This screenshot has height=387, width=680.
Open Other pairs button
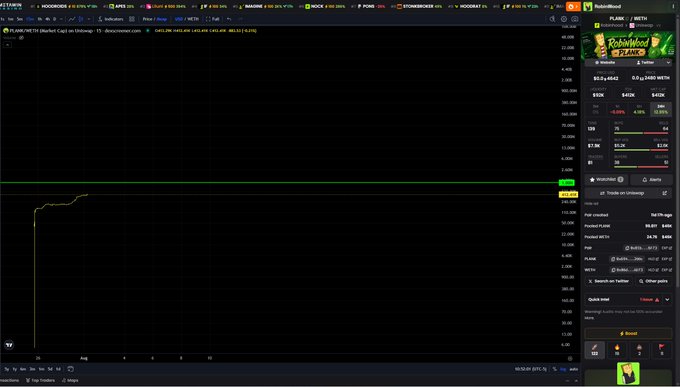pos(653,282)
